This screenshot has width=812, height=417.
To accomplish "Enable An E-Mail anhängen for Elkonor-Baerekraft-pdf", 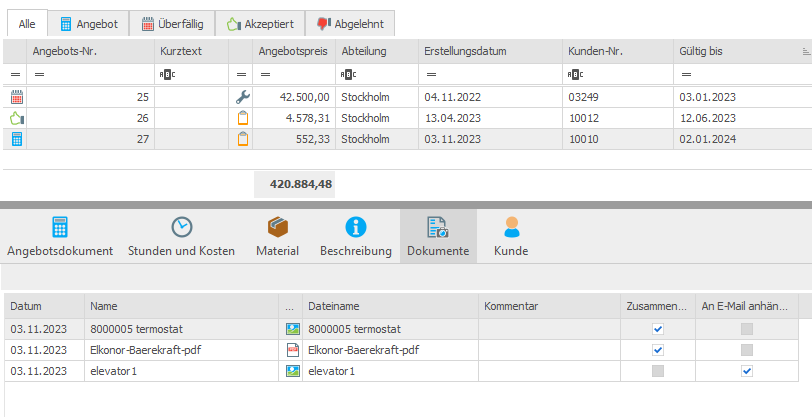I will click(x=747, y=350).
